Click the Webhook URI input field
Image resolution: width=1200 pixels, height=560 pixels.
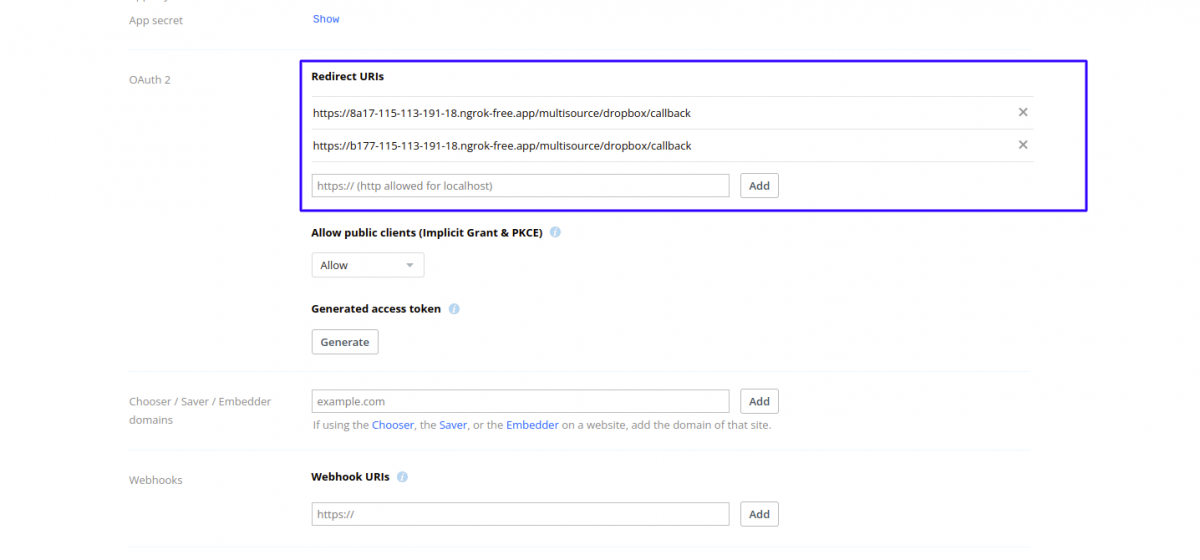click(x=520, y=514)
